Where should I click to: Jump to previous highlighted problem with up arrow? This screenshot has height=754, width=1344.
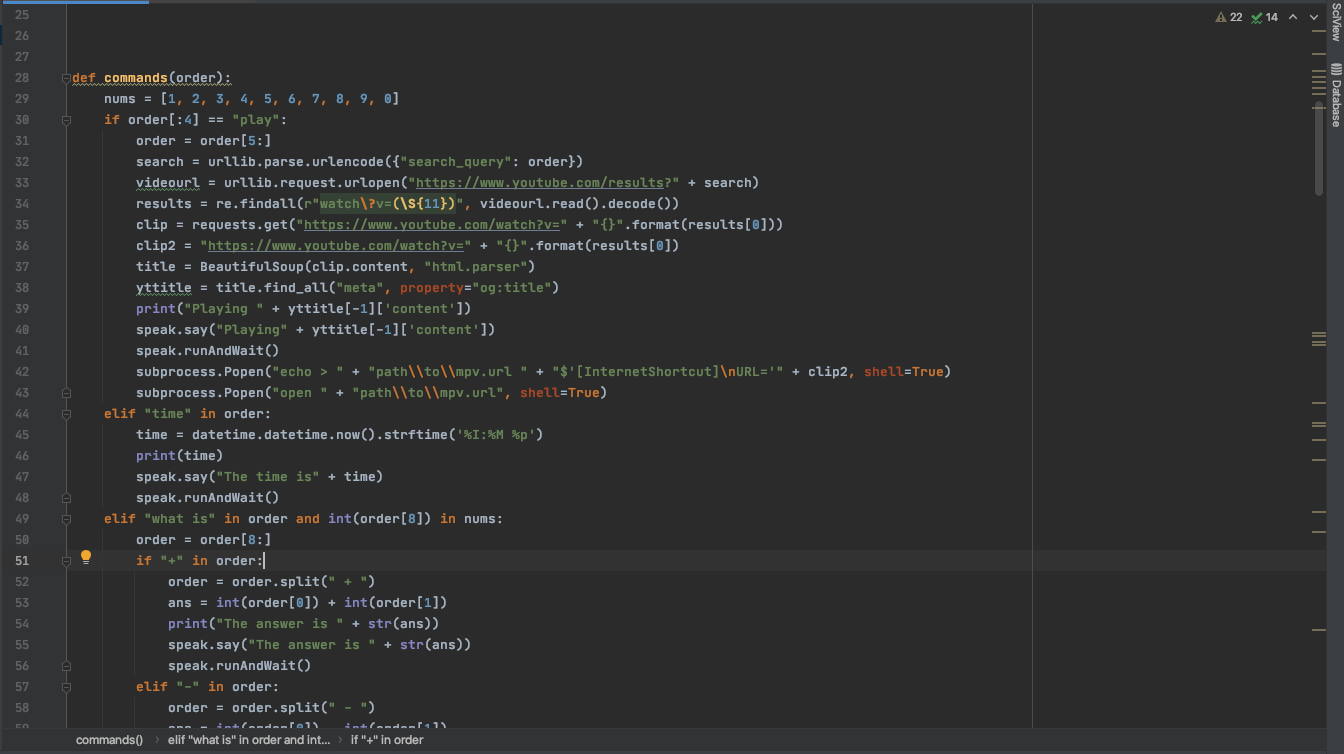tap(1292, 17)
